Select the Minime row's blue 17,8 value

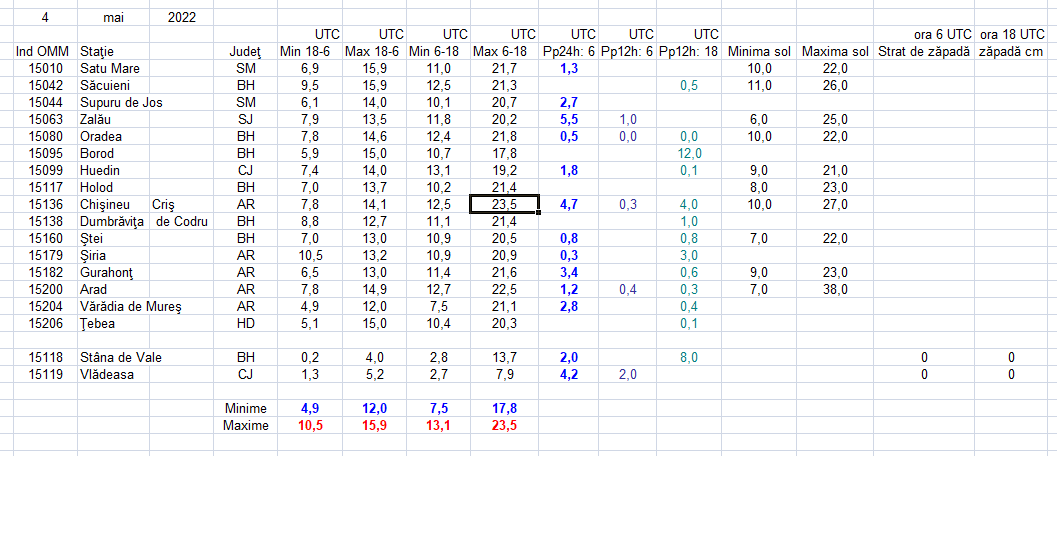click(x=504, y=409)
